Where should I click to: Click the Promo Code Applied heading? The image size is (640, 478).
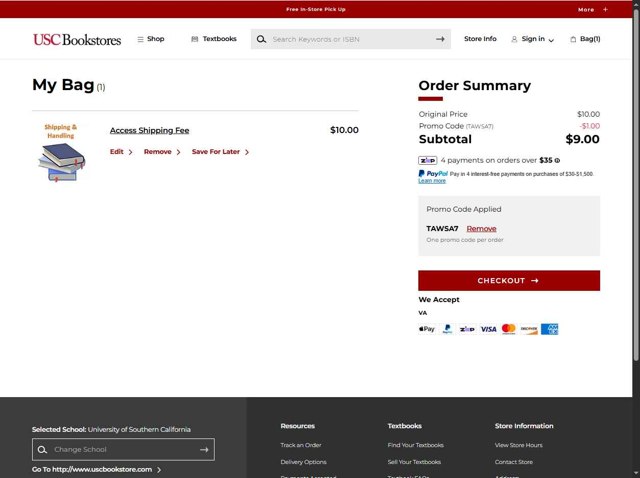pyautogui.click(x=464, y=209)
